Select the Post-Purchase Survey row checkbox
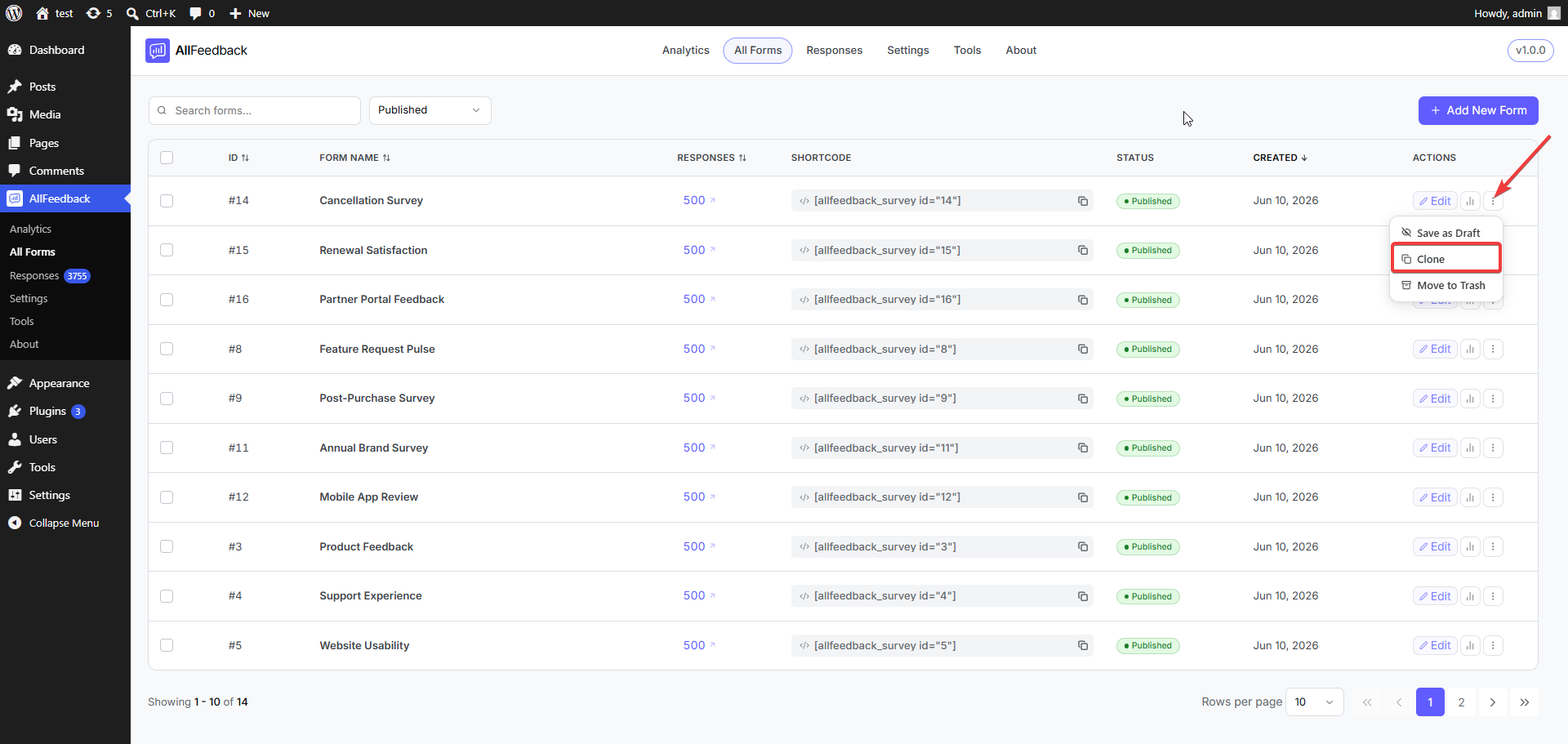The image size is (1568, 744). tap(167, 399)
